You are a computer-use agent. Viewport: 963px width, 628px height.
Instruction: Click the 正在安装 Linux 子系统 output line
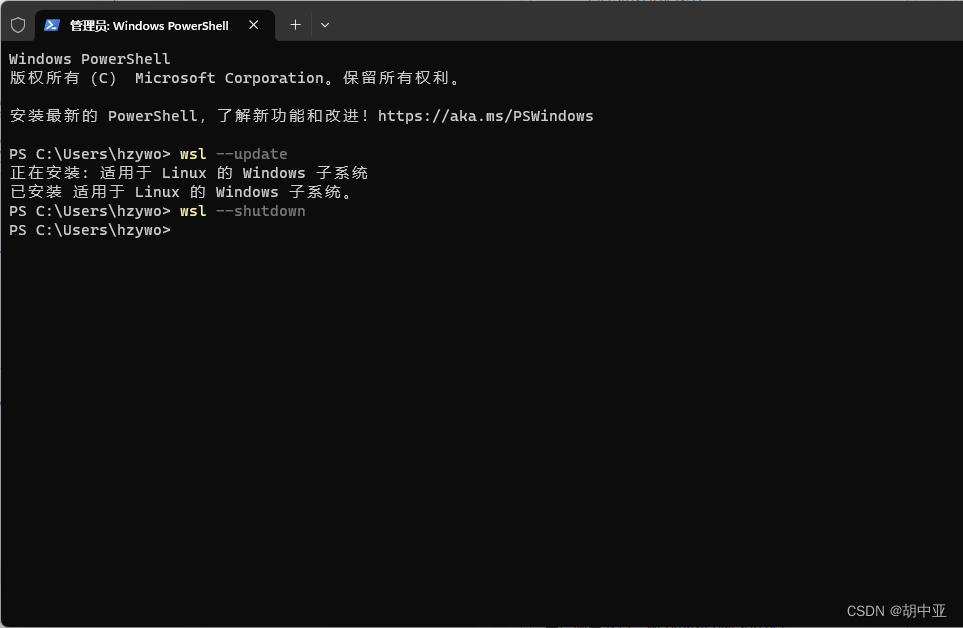(188, 172)
